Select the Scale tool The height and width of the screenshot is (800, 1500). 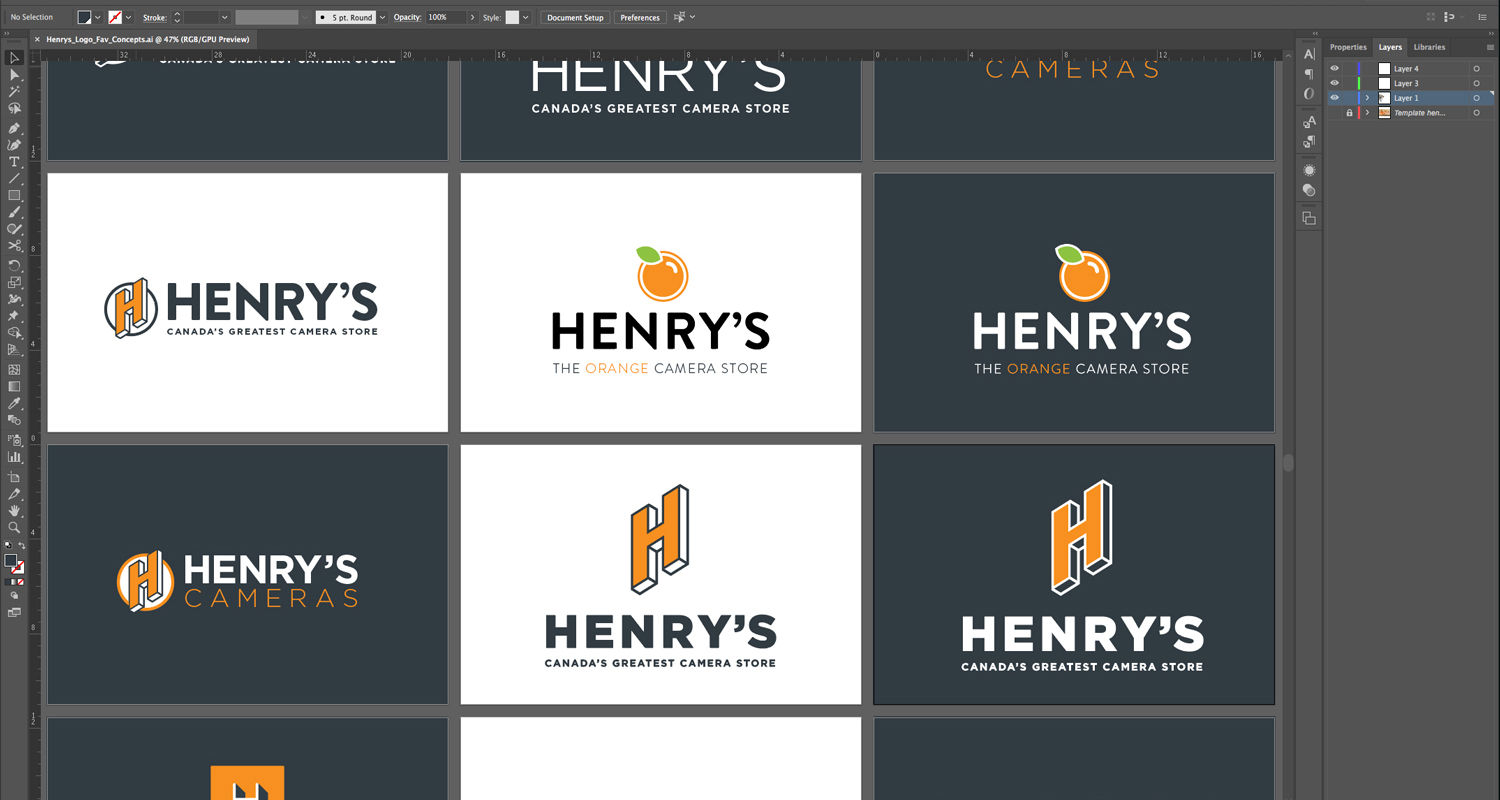tap(14, 283)
